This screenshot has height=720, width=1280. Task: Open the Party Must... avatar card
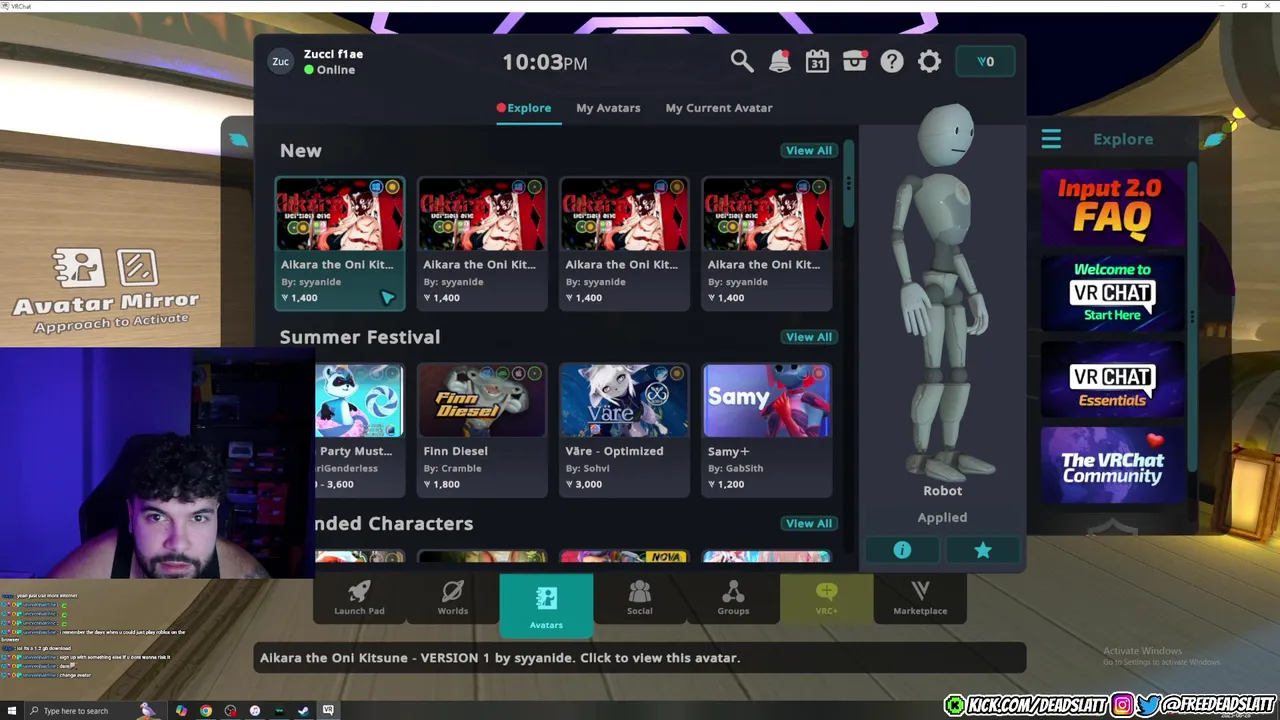pos(360,429)
